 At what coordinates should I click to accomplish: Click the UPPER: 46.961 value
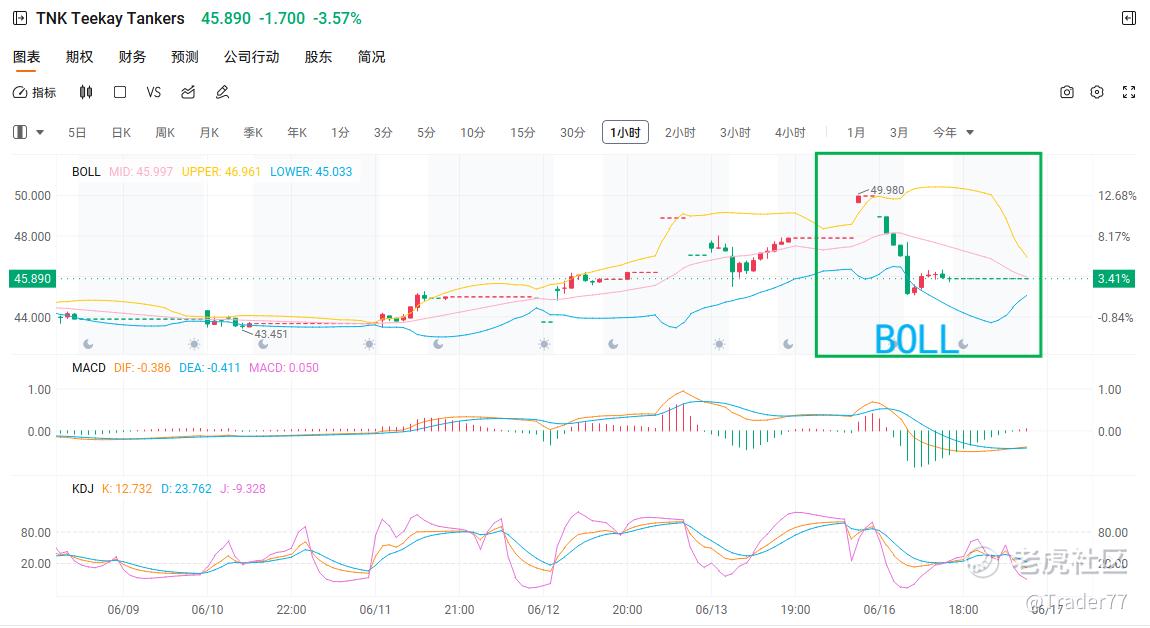click(221, 172)
